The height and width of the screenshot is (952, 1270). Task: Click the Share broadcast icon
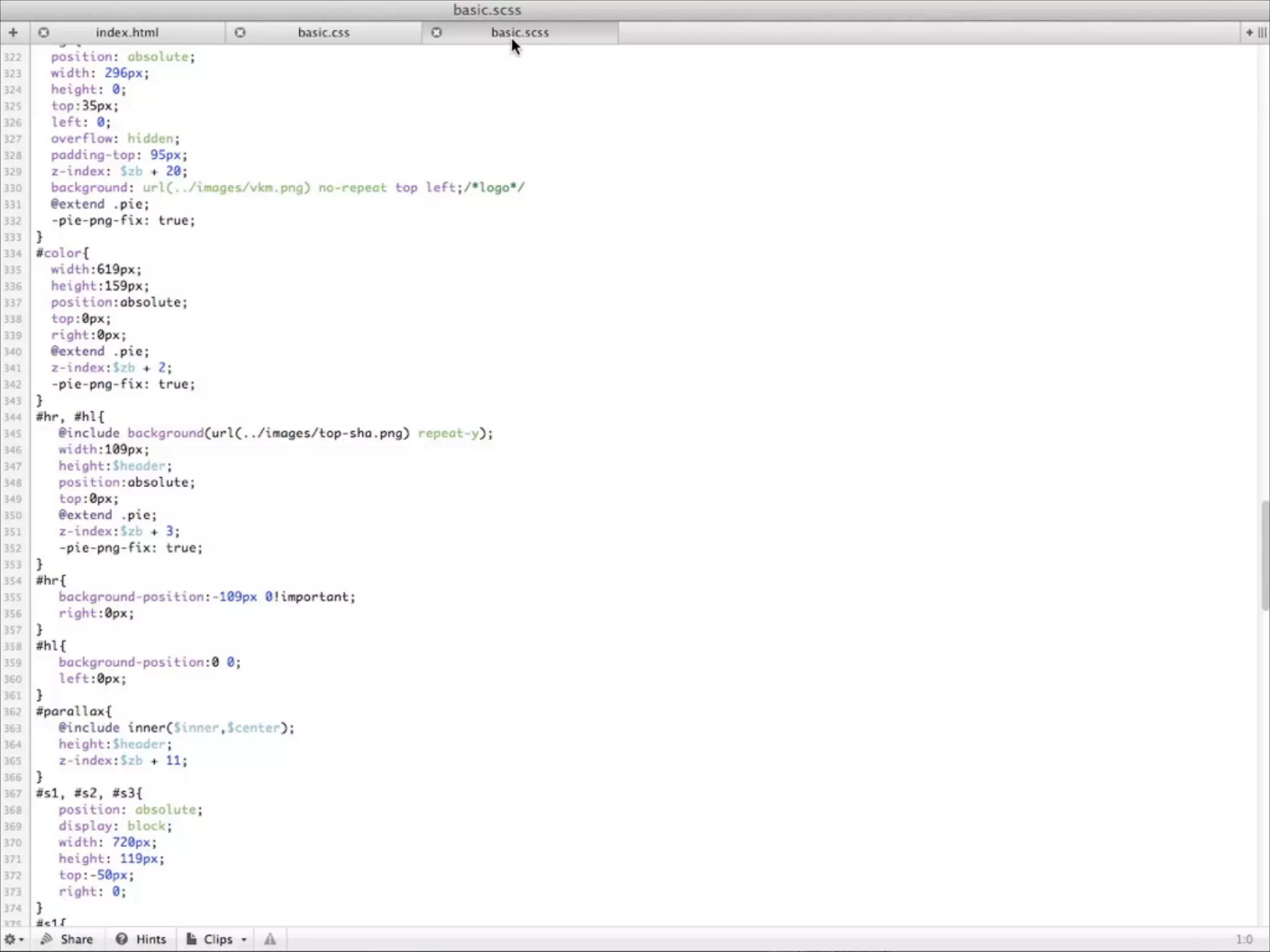click(x=47, y=939)
